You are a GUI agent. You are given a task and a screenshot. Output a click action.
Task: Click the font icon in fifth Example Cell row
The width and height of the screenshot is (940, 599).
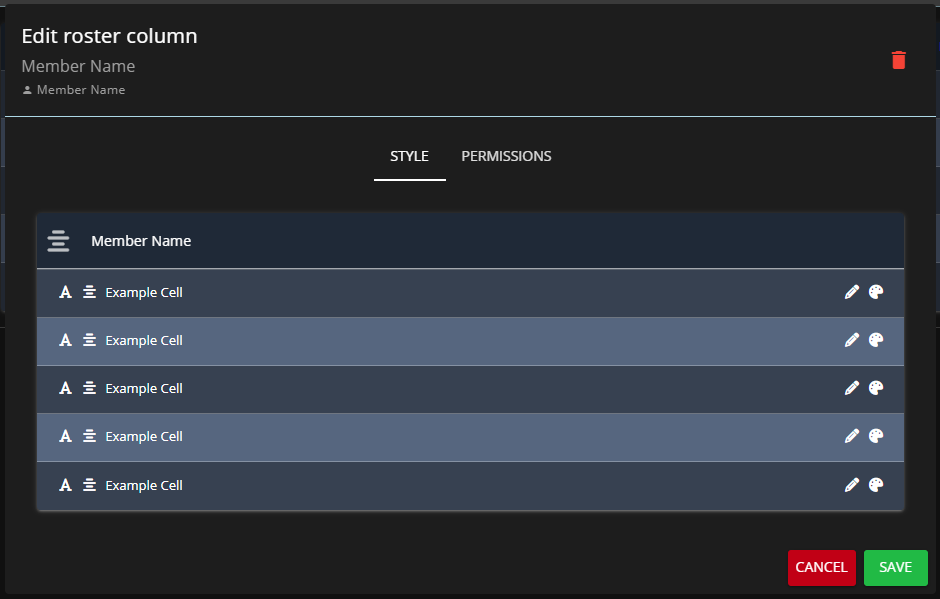[65, 485]
